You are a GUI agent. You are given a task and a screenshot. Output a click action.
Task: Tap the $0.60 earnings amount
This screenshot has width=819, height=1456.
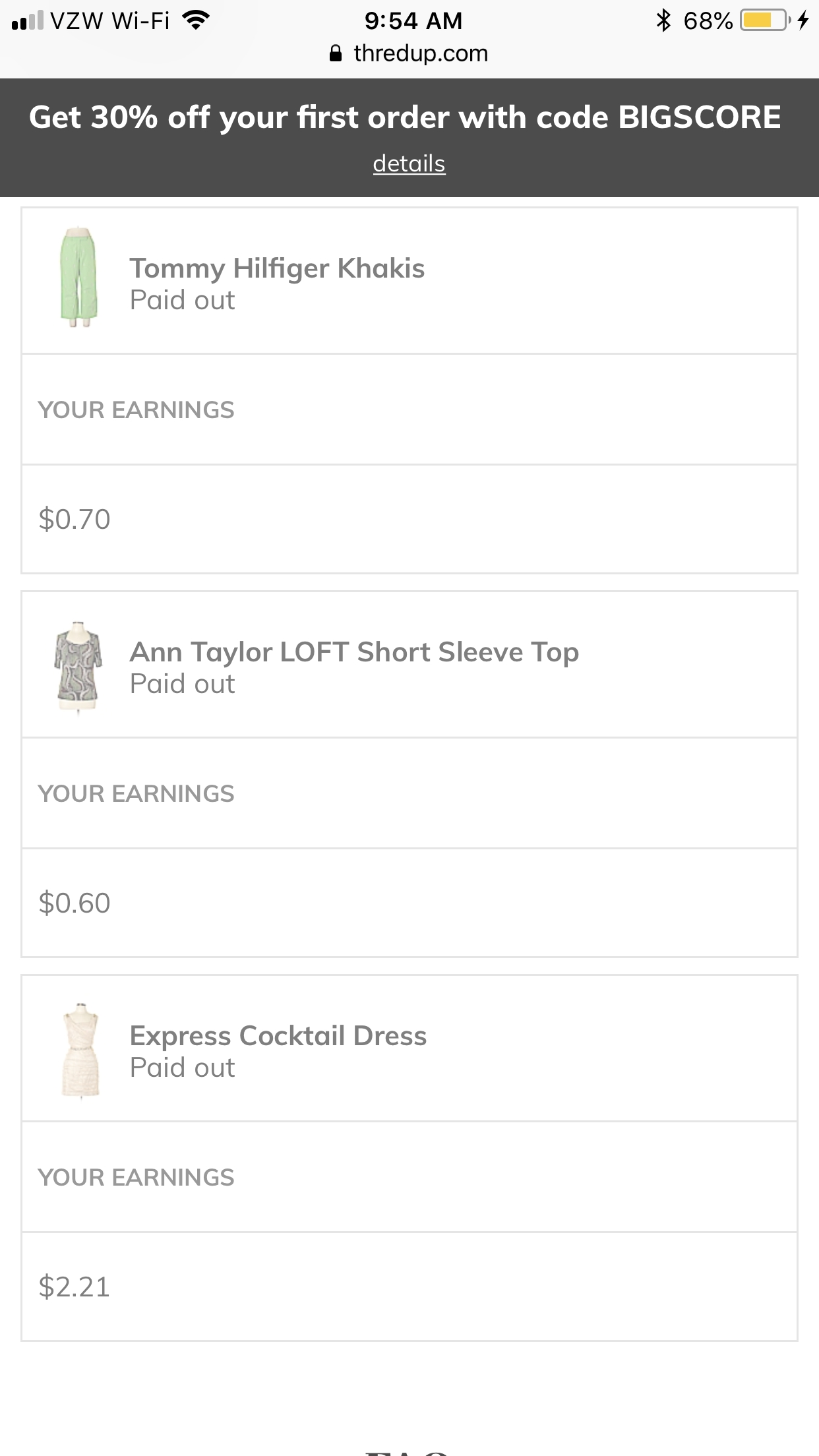[75, 903]
